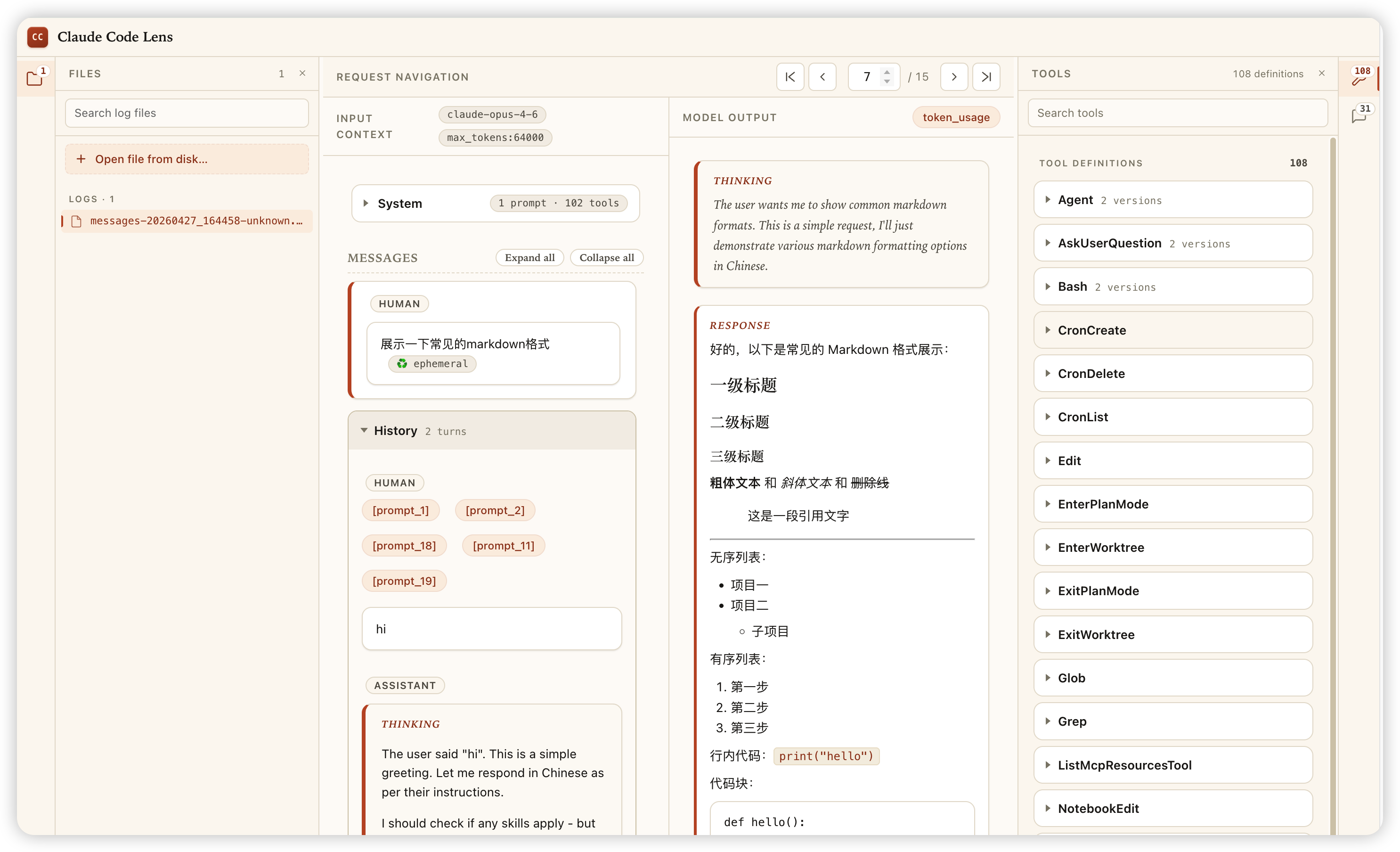Click the file icon beside messages log
1400x852 pixels.
[76, 221]
